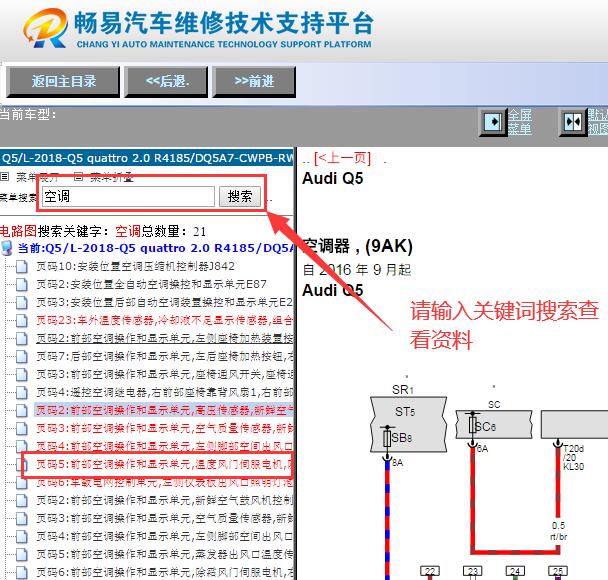Click document icon for 页码2 安装位置 E87 row
608x580 pixels.
click(x=22, y=285)
